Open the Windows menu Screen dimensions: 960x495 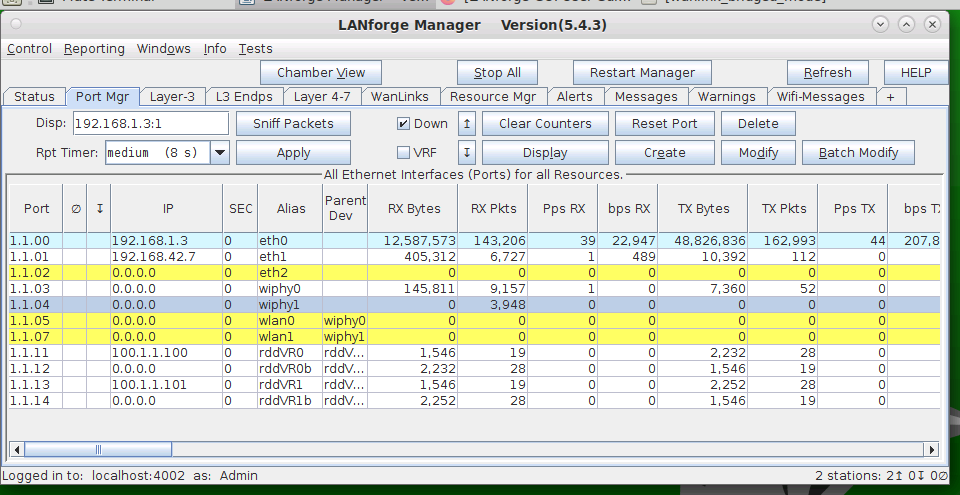coord(163,48)
